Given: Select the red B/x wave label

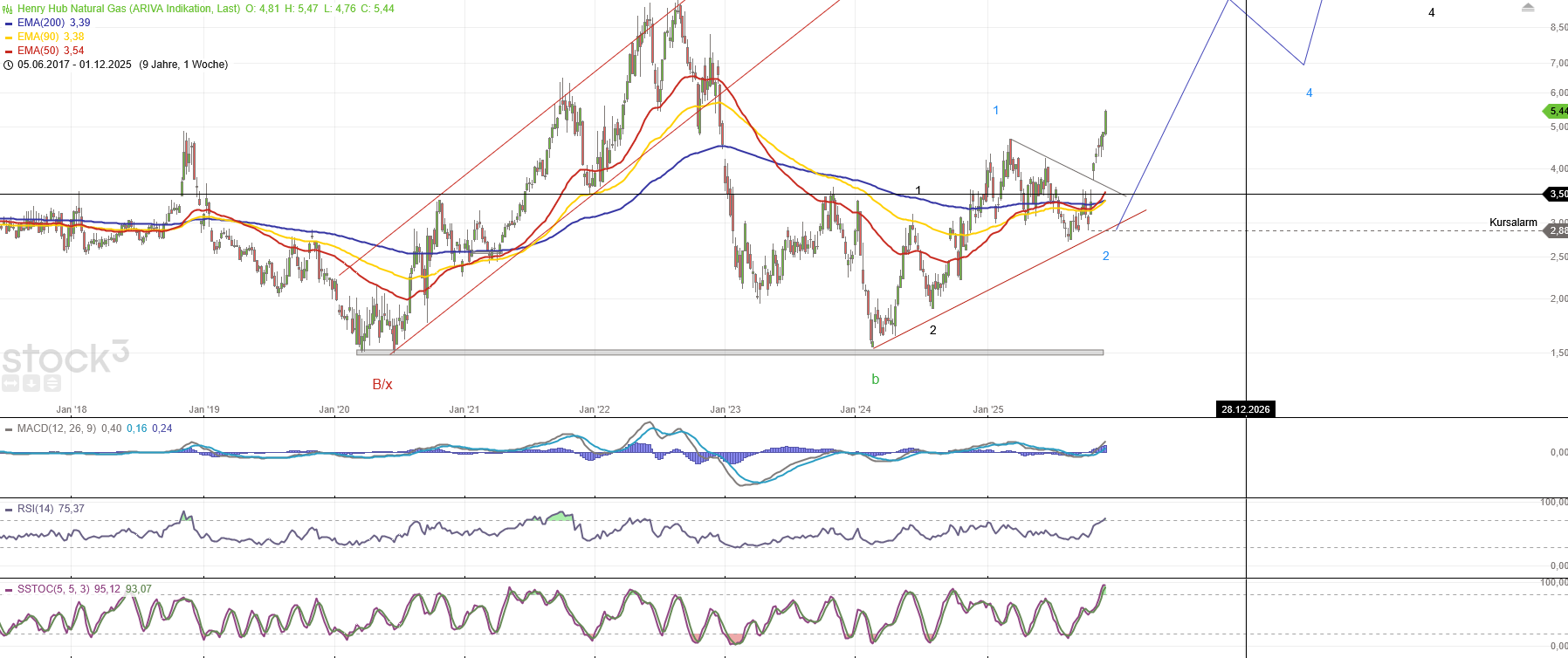Looking at the screenshot, I should coord(382,384).
